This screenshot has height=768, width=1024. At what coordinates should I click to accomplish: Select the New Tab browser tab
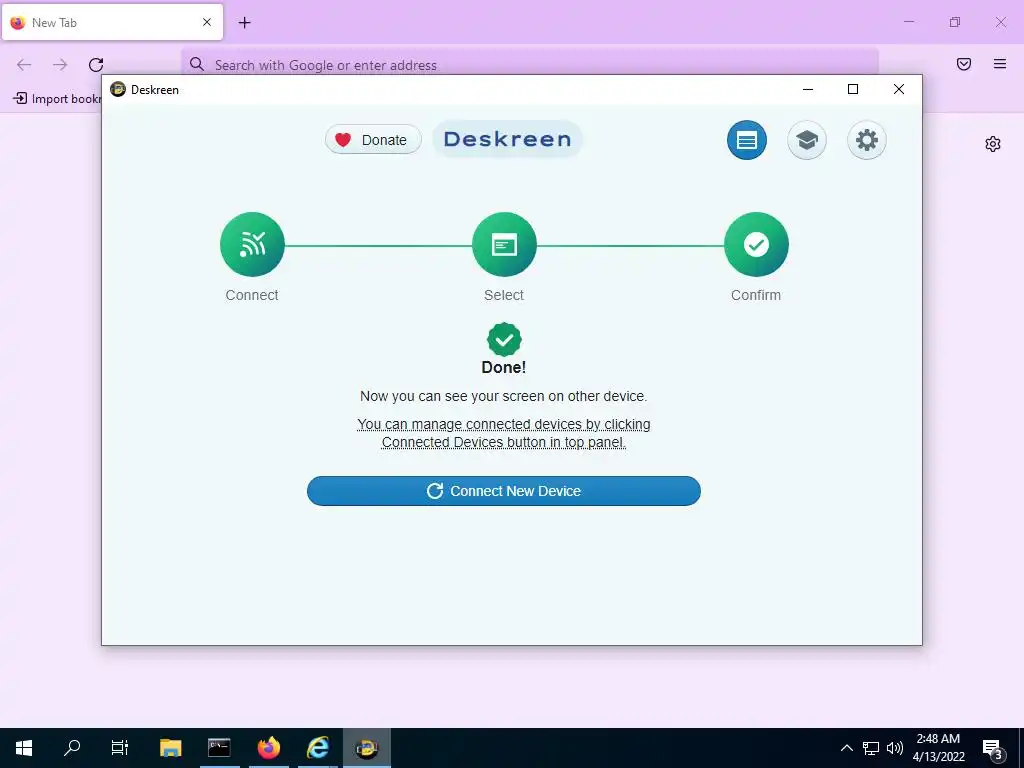[x=112, y=22]
